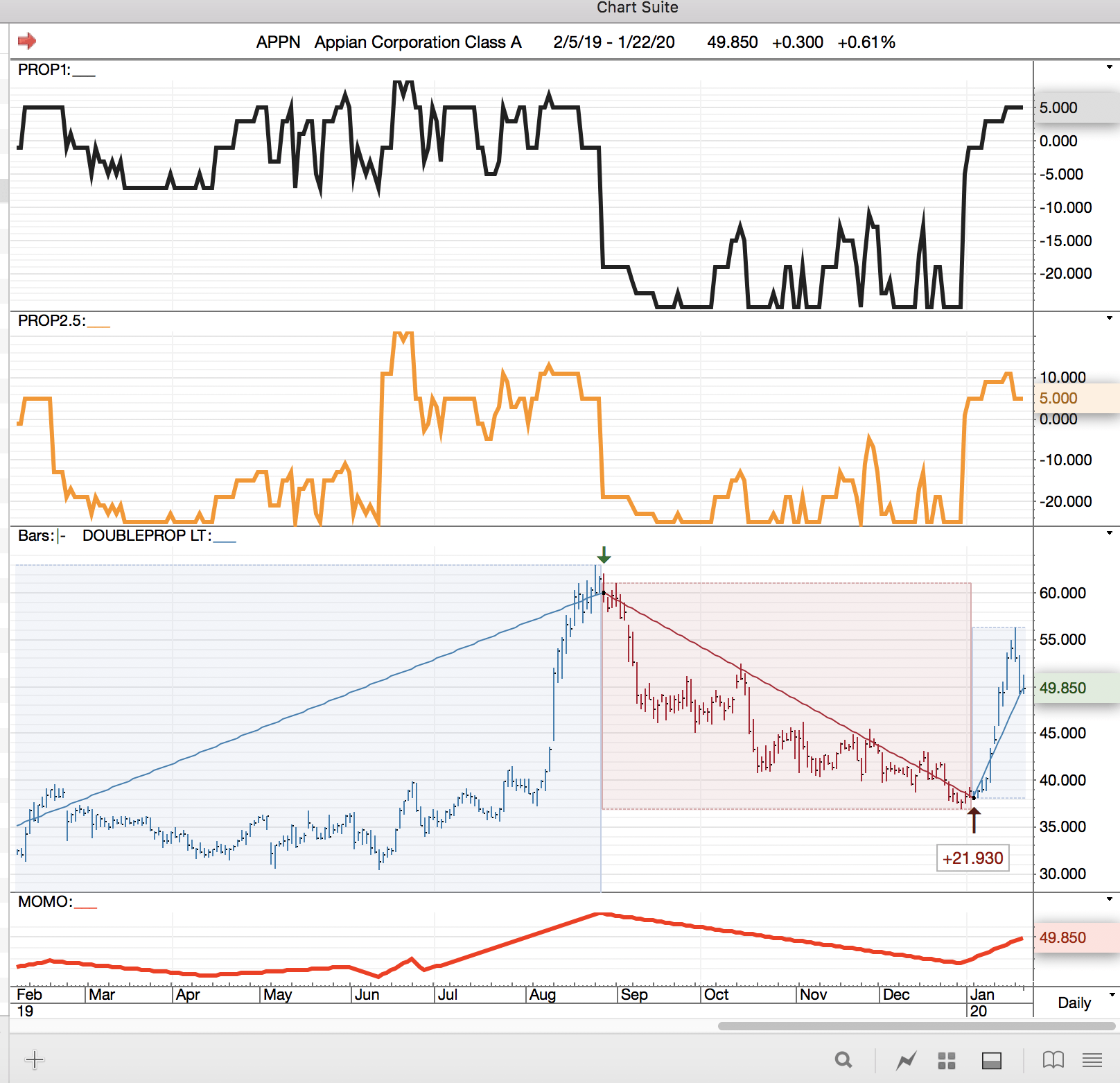Click the 2/5/19 - 1/22/20 date range
The width and height of the screenshot is (1120, 1083).
point(614,42)
